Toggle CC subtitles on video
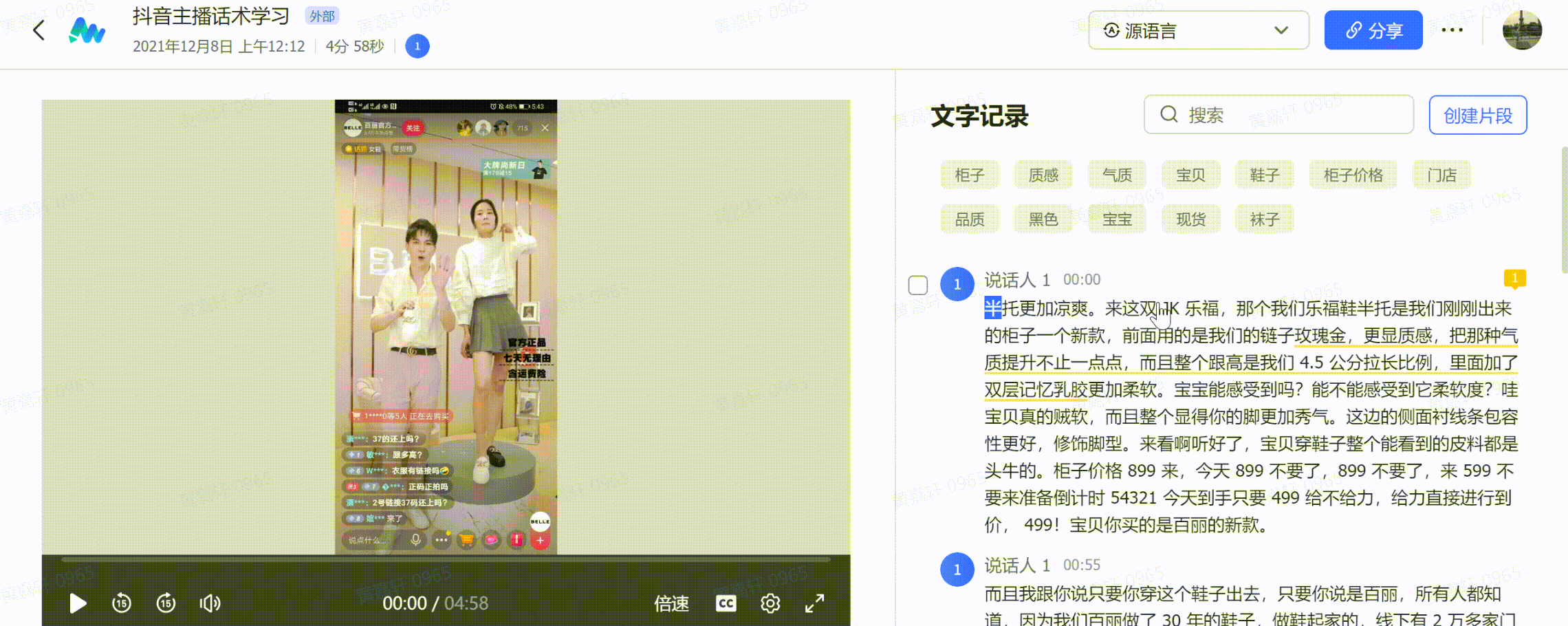1568x626 pixels. point(726,603)
